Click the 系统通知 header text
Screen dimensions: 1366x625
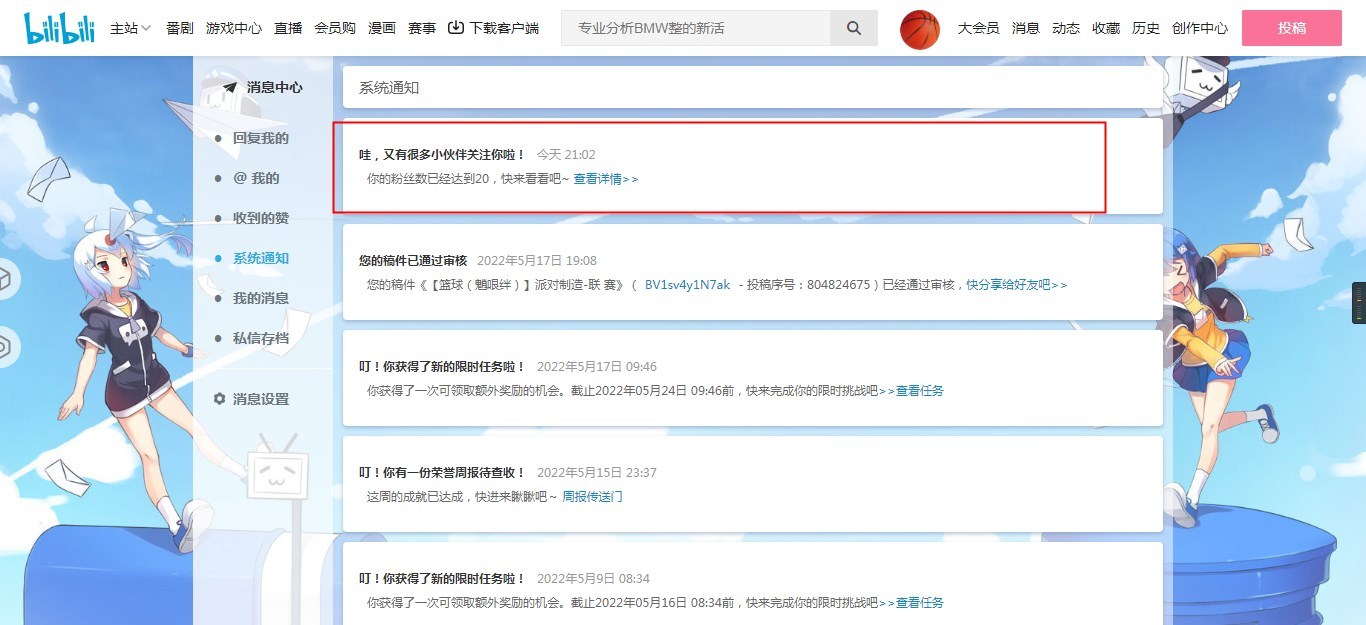(x=389, y=88)
